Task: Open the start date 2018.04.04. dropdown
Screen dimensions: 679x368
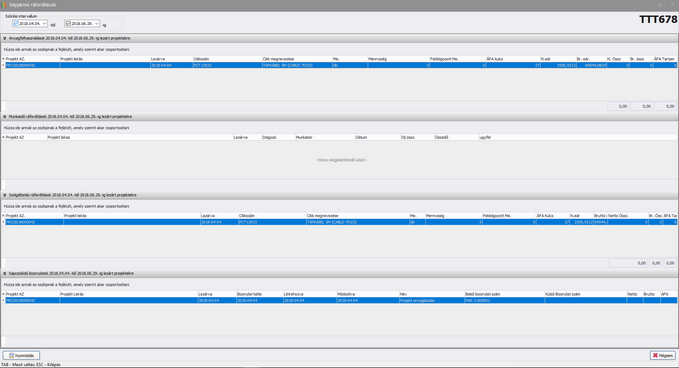Action: point(44,23)
